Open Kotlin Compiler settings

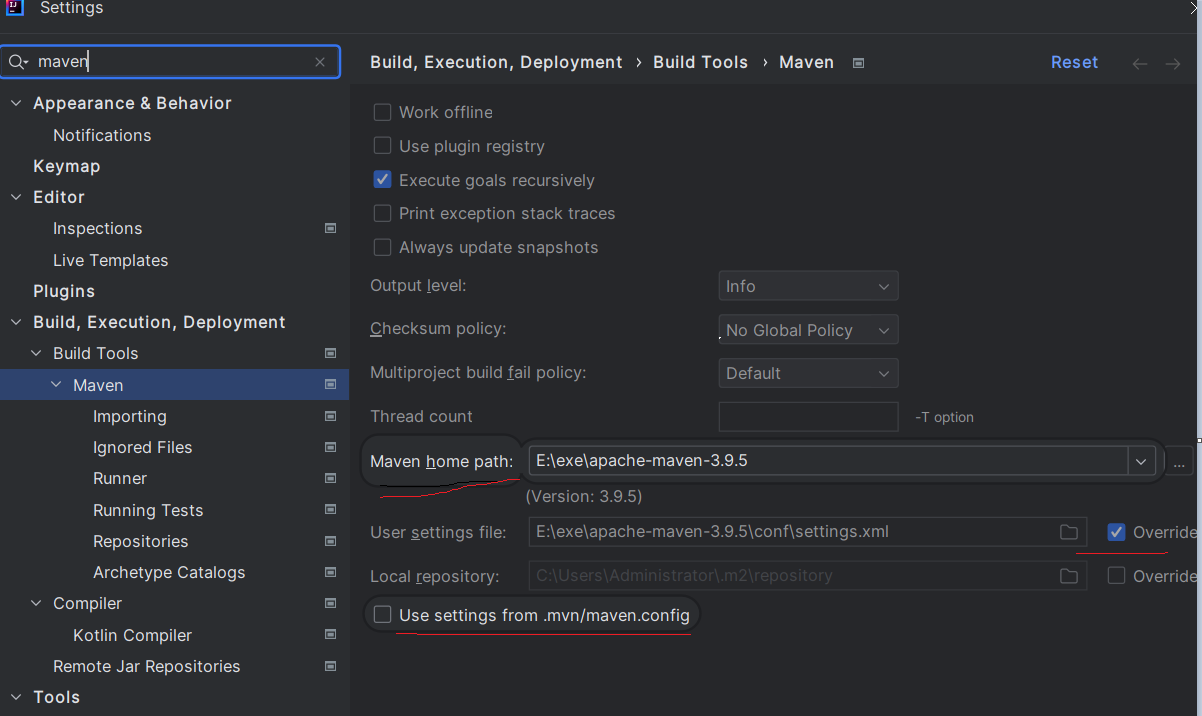click(133, 635)
